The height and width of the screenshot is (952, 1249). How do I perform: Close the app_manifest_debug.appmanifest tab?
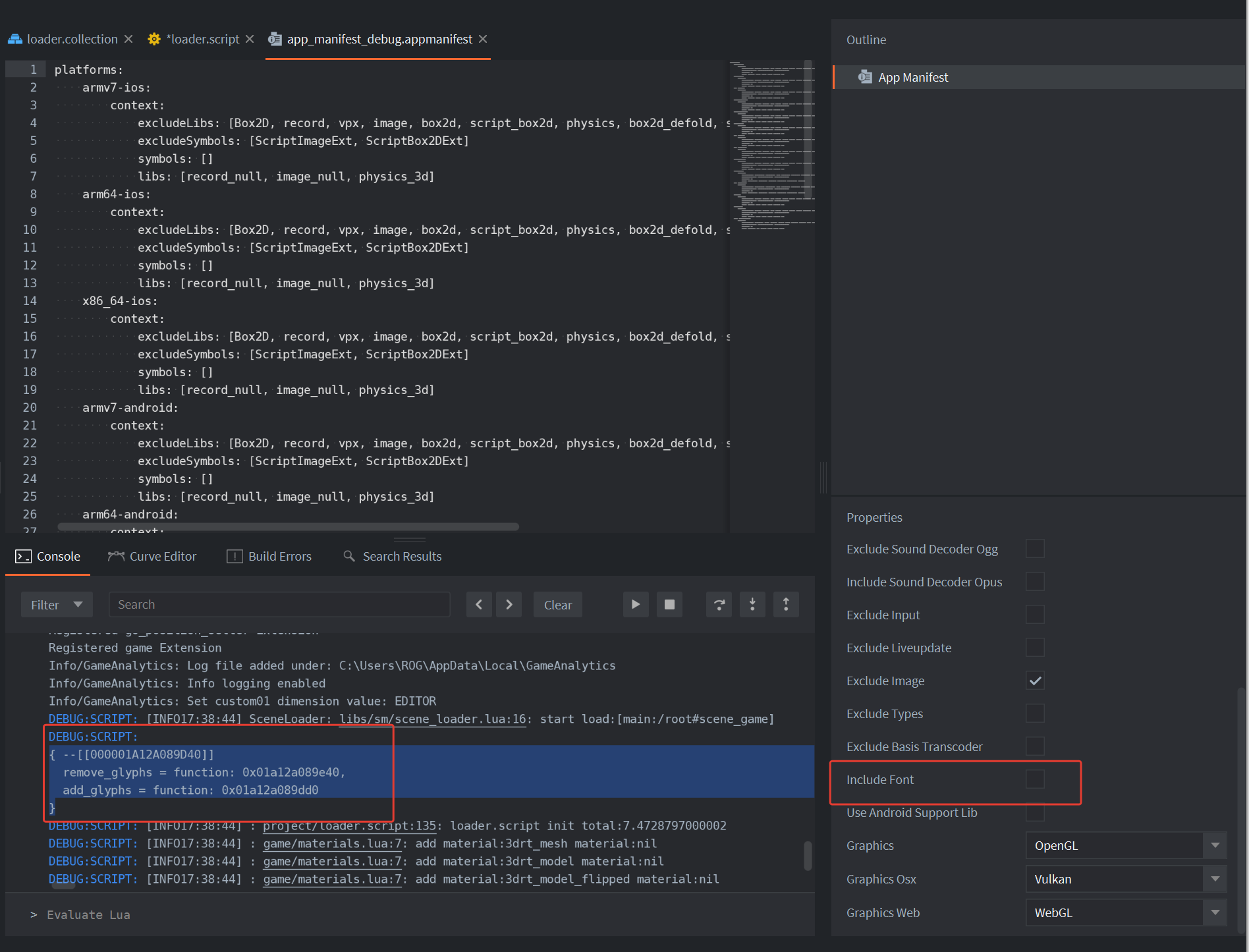point(483,39)
